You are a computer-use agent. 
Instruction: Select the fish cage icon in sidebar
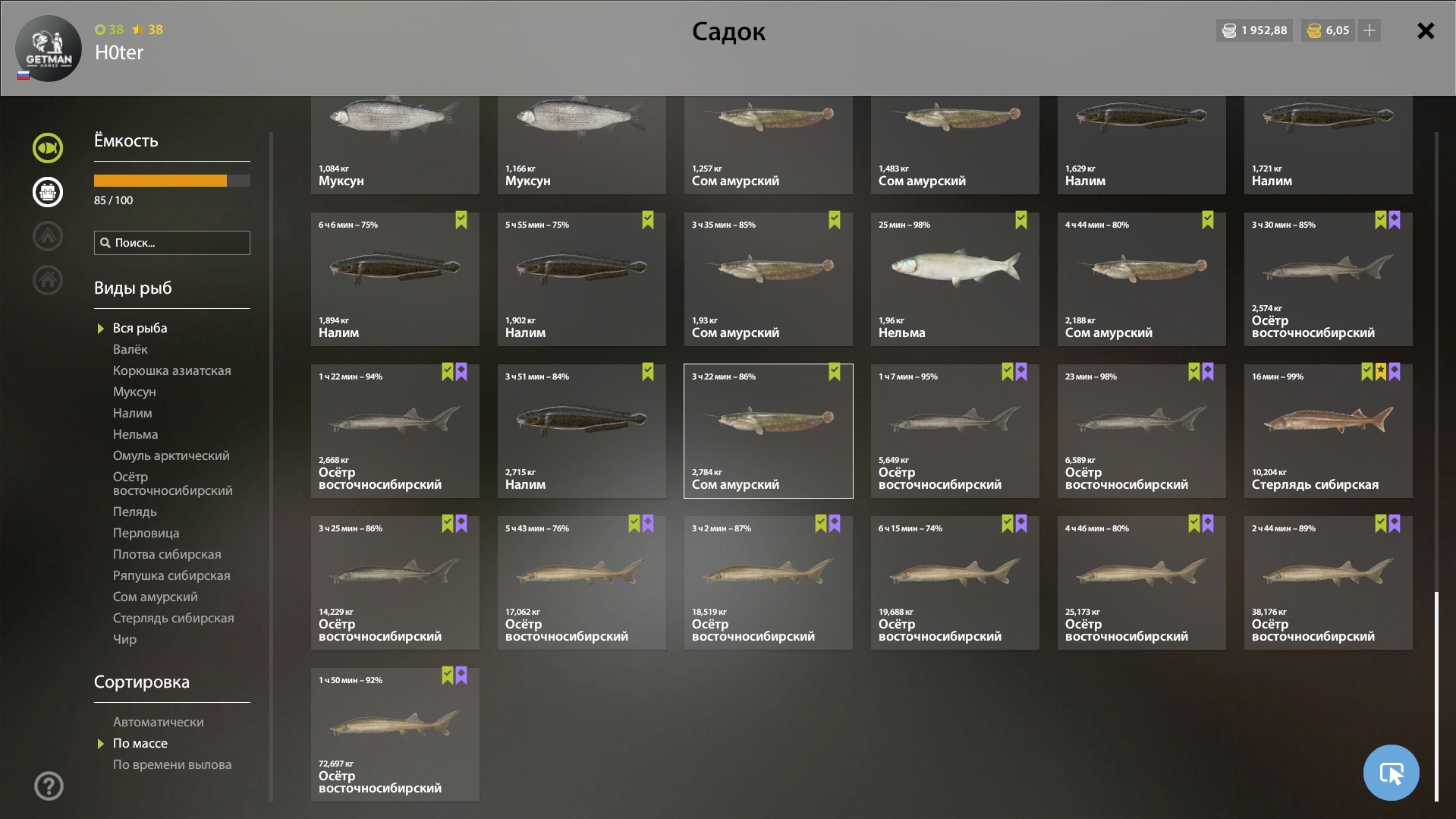(x=48, y=192)
